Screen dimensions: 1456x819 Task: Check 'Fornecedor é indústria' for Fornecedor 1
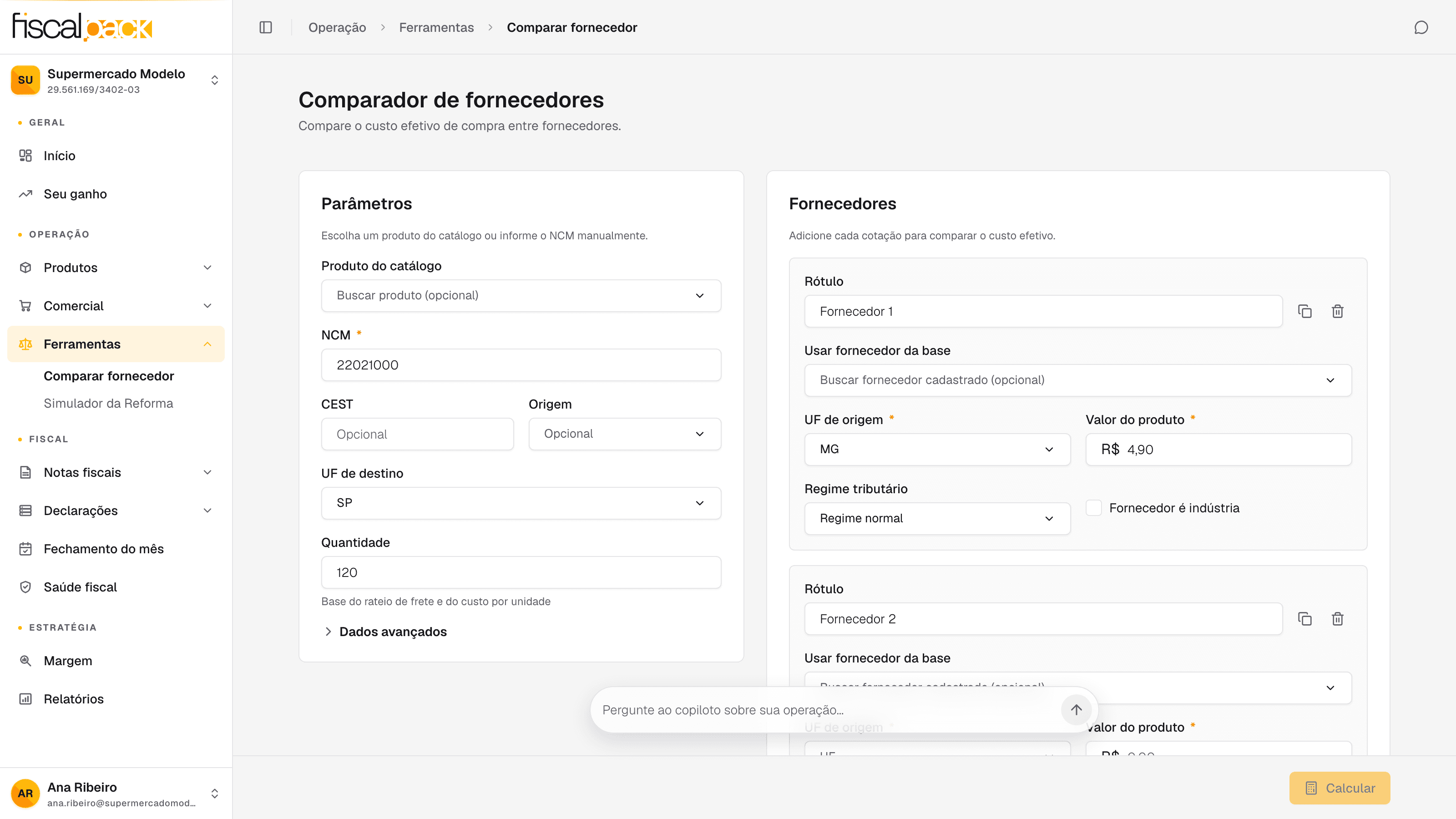1094,508
